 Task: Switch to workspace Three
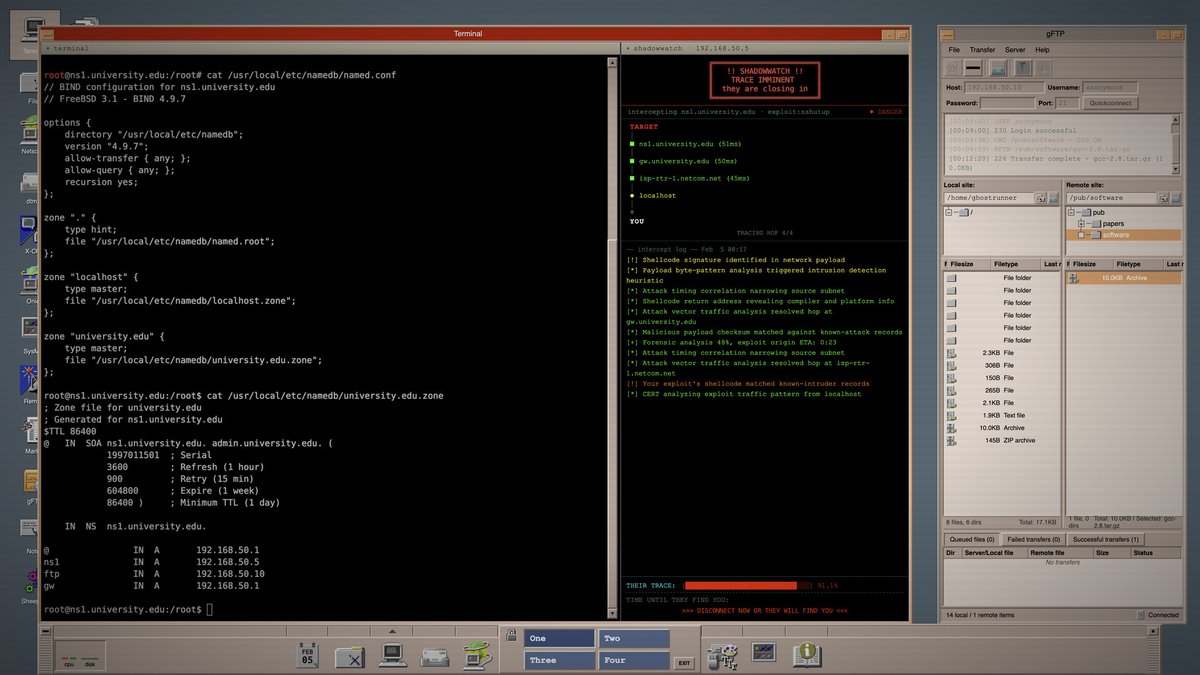pyautogui.click(x=560, y=660)
